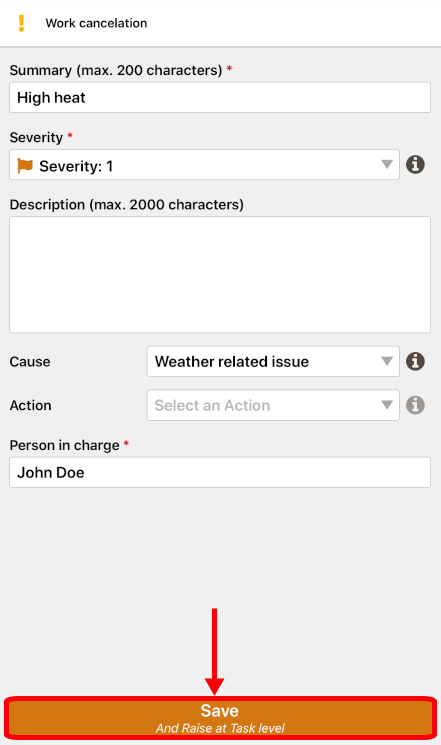Image resolution: width=441 pixels, height=745 pixels.
Task: Click inside the empty Description text area
Action: [220, 275]
